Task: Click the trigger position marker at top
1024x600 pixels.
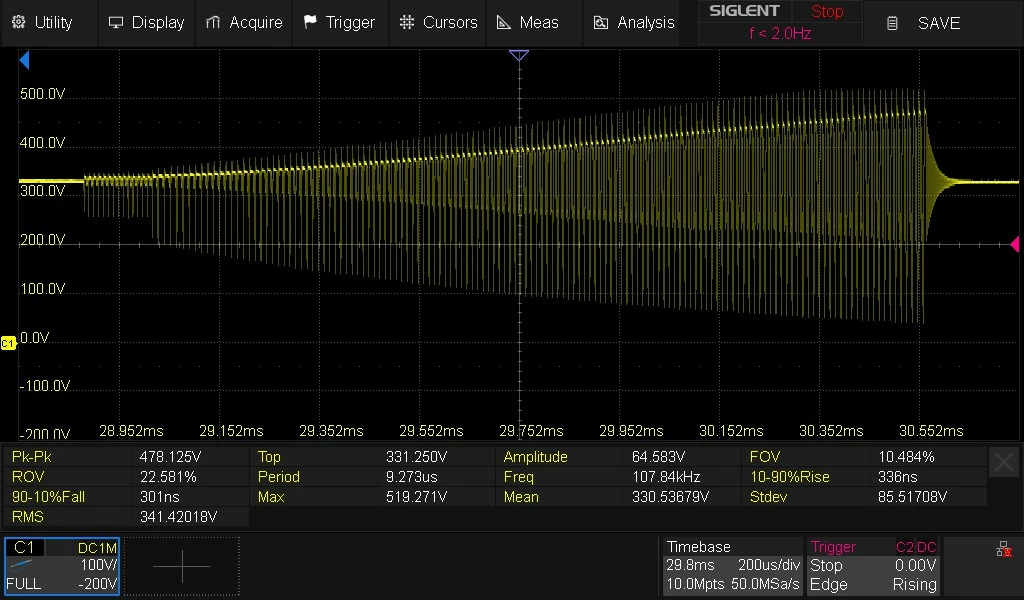Action: (x=519, y=55)
